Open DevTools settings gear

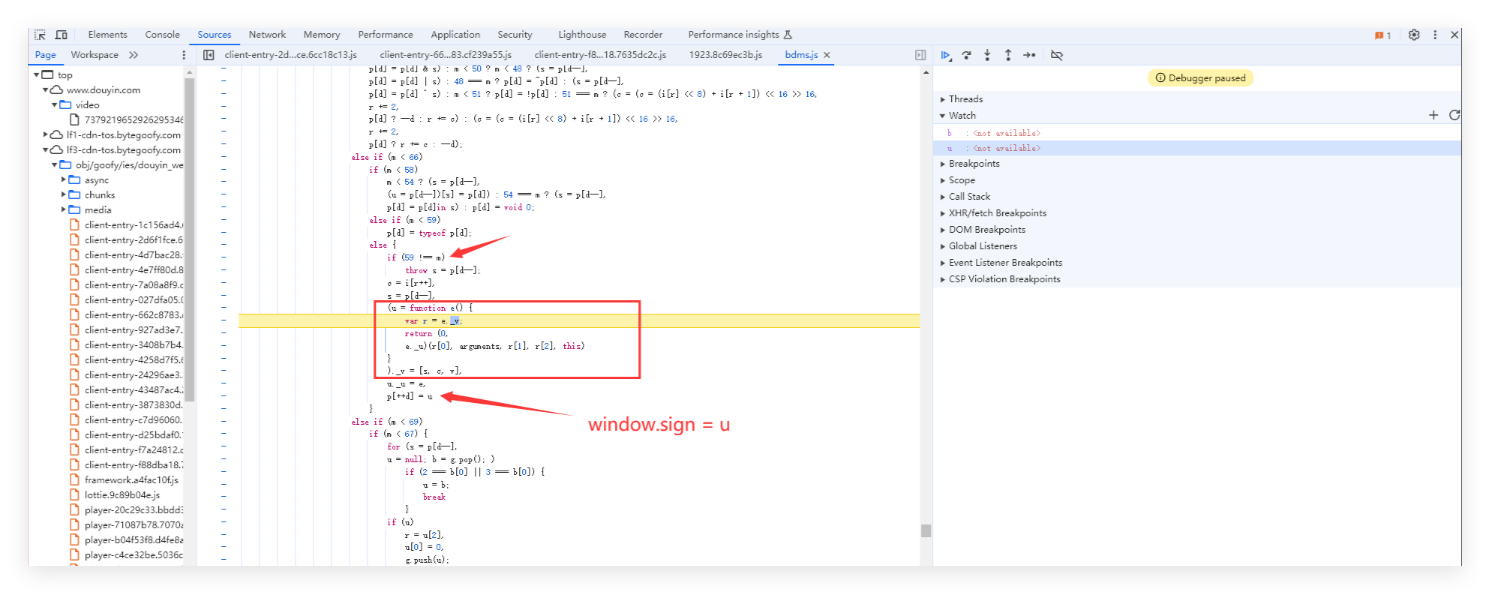point(1414,35)
